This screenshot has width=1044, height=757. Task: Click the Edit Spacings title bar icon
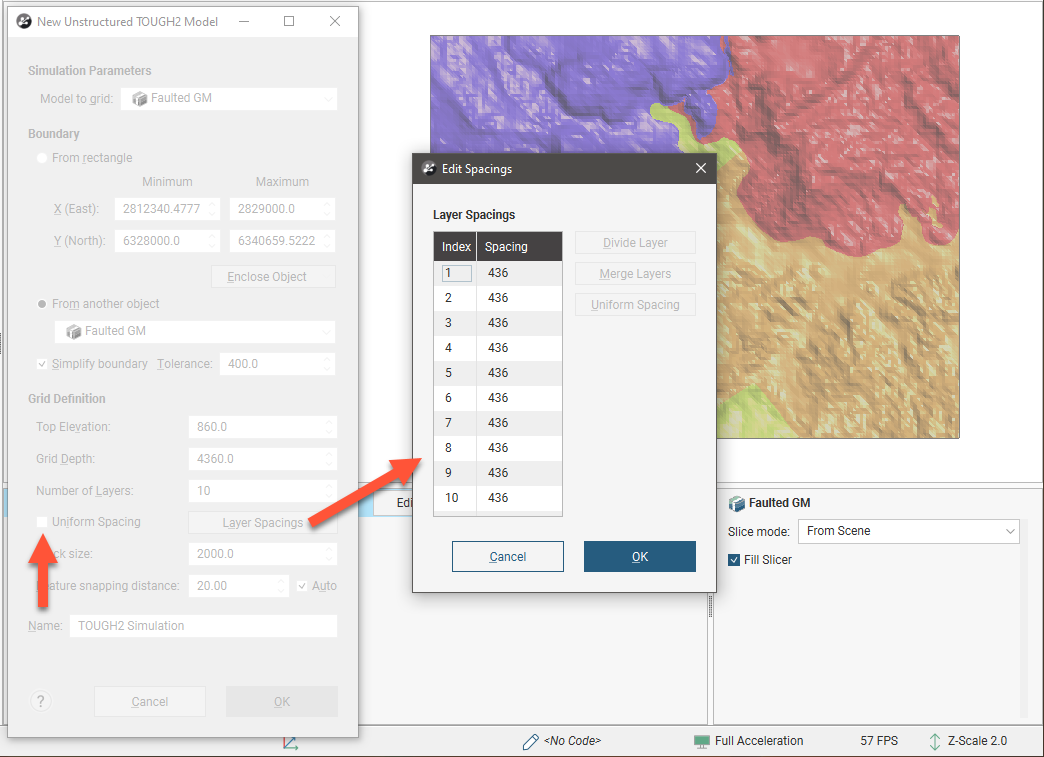(x=429, y=169)
